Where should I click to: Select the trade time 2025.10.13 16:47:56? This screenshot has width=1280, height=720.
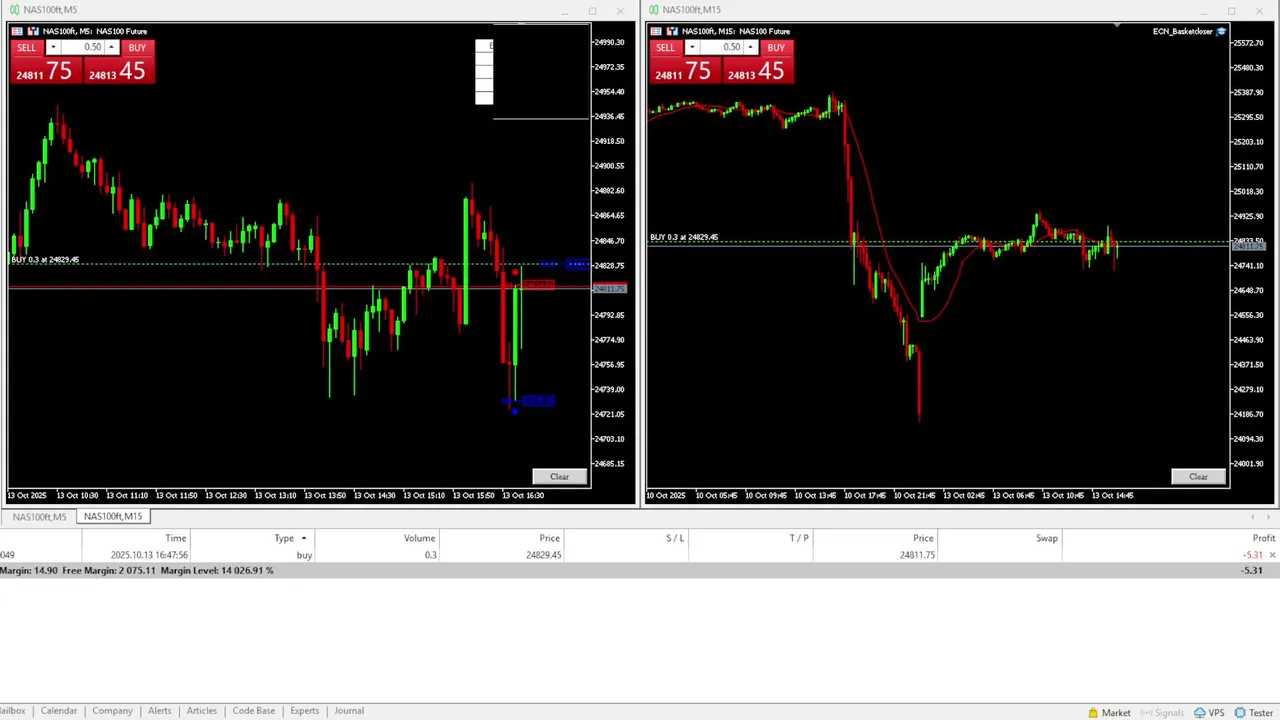[149, 555]
